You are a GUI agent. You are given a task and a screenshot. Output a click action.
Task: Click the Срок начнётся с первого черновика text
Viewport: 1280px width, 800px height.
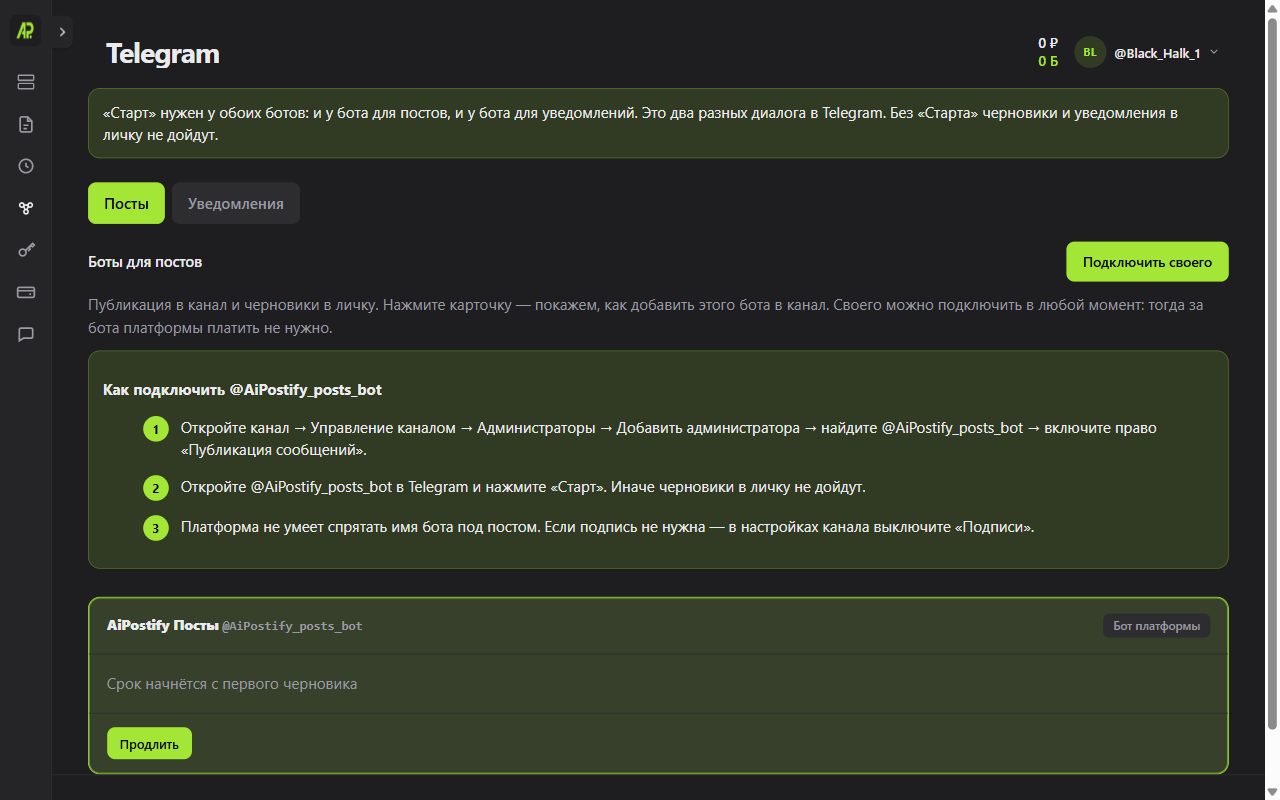232,684
